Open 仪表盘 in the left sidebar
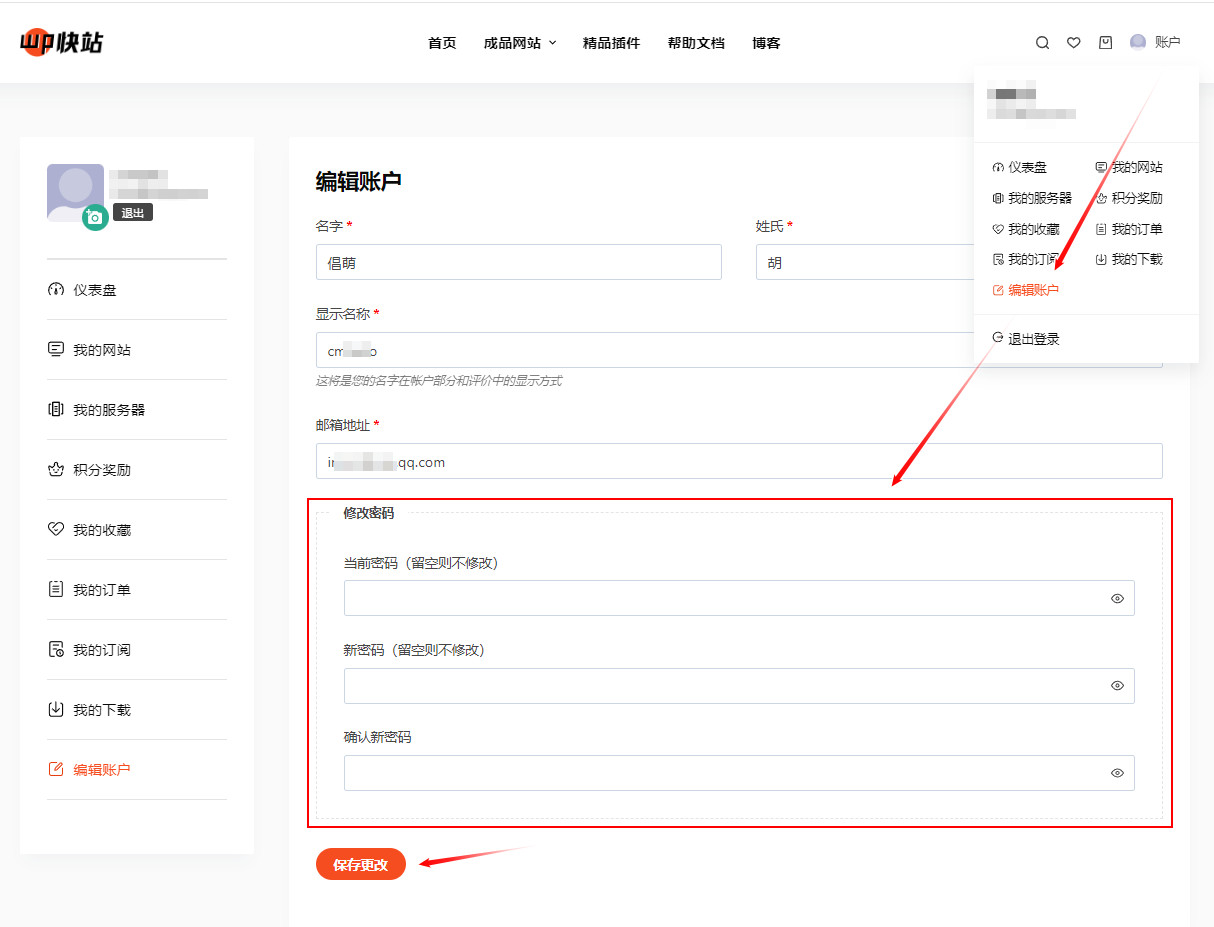1214x927 pixels. pyautogui.click(x=94, y=290)
